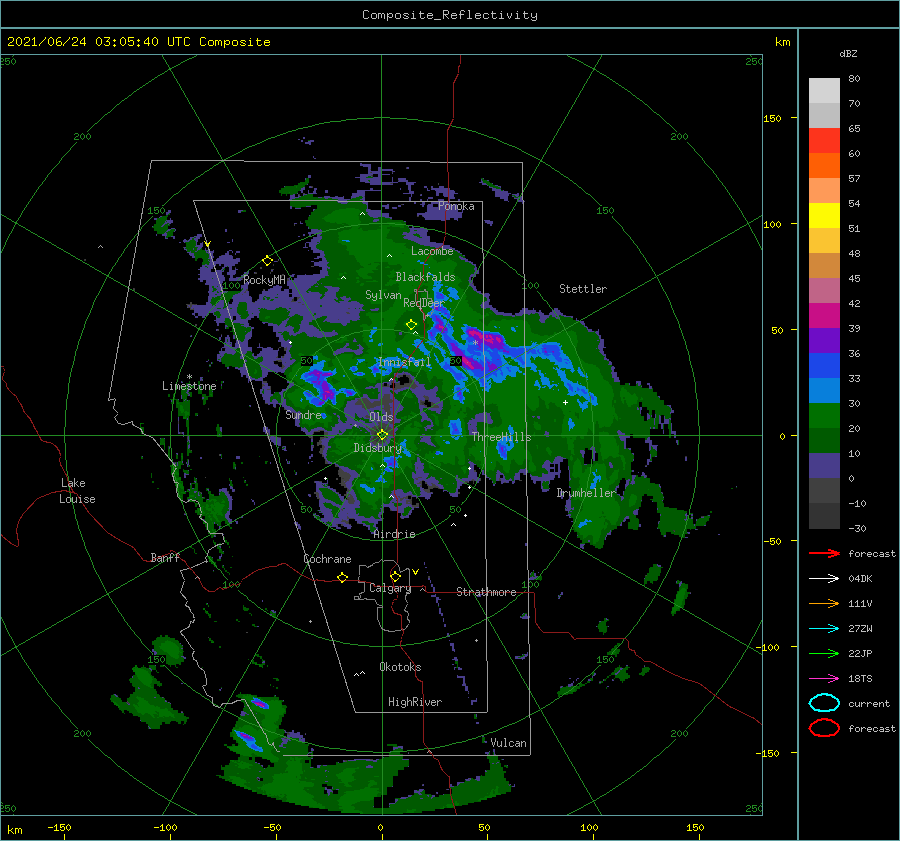
Task: Click the Innisfail city label
Action: [404, 362]
